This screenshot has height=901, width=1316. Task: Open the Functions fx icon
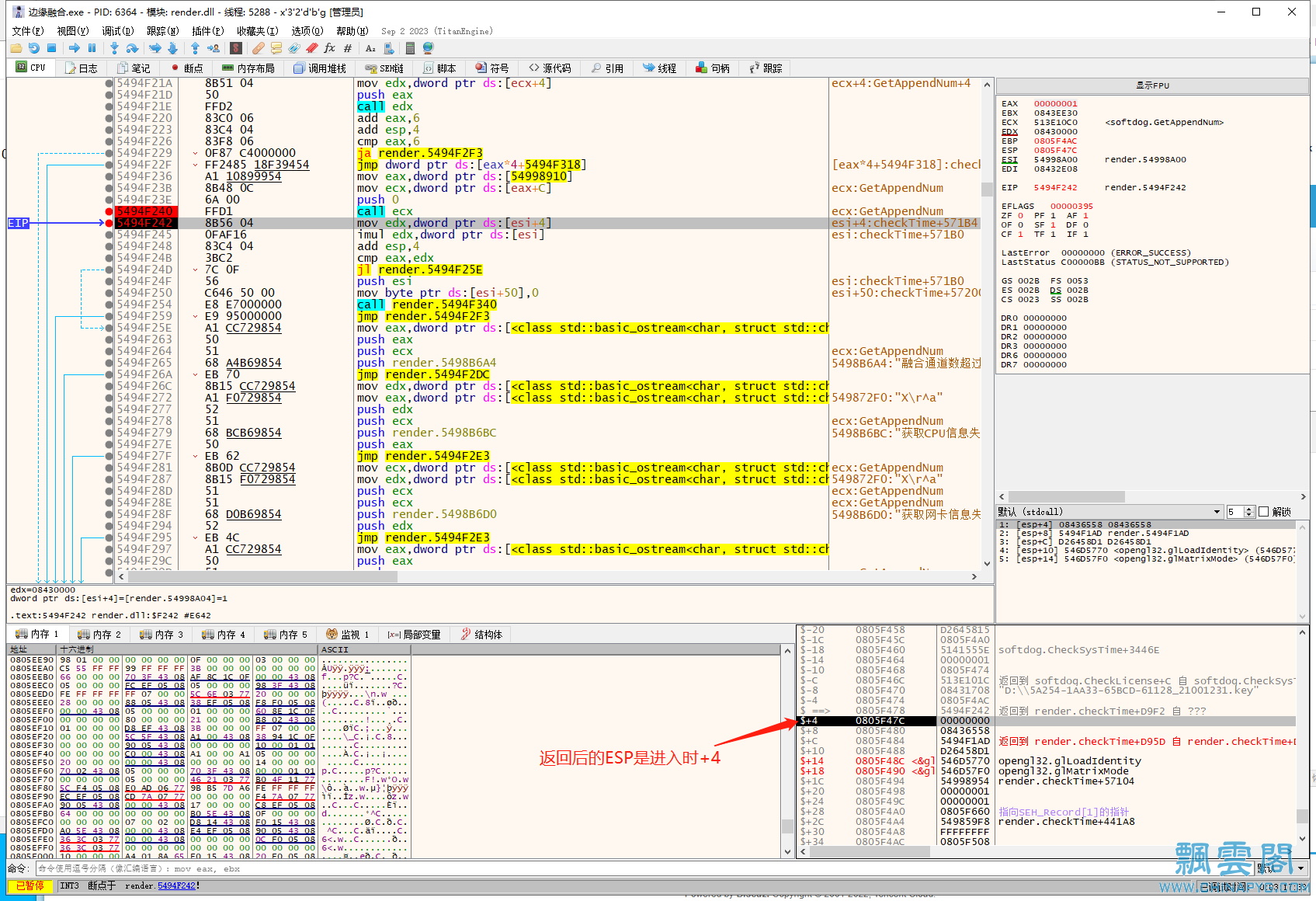(x=330, y=48)
